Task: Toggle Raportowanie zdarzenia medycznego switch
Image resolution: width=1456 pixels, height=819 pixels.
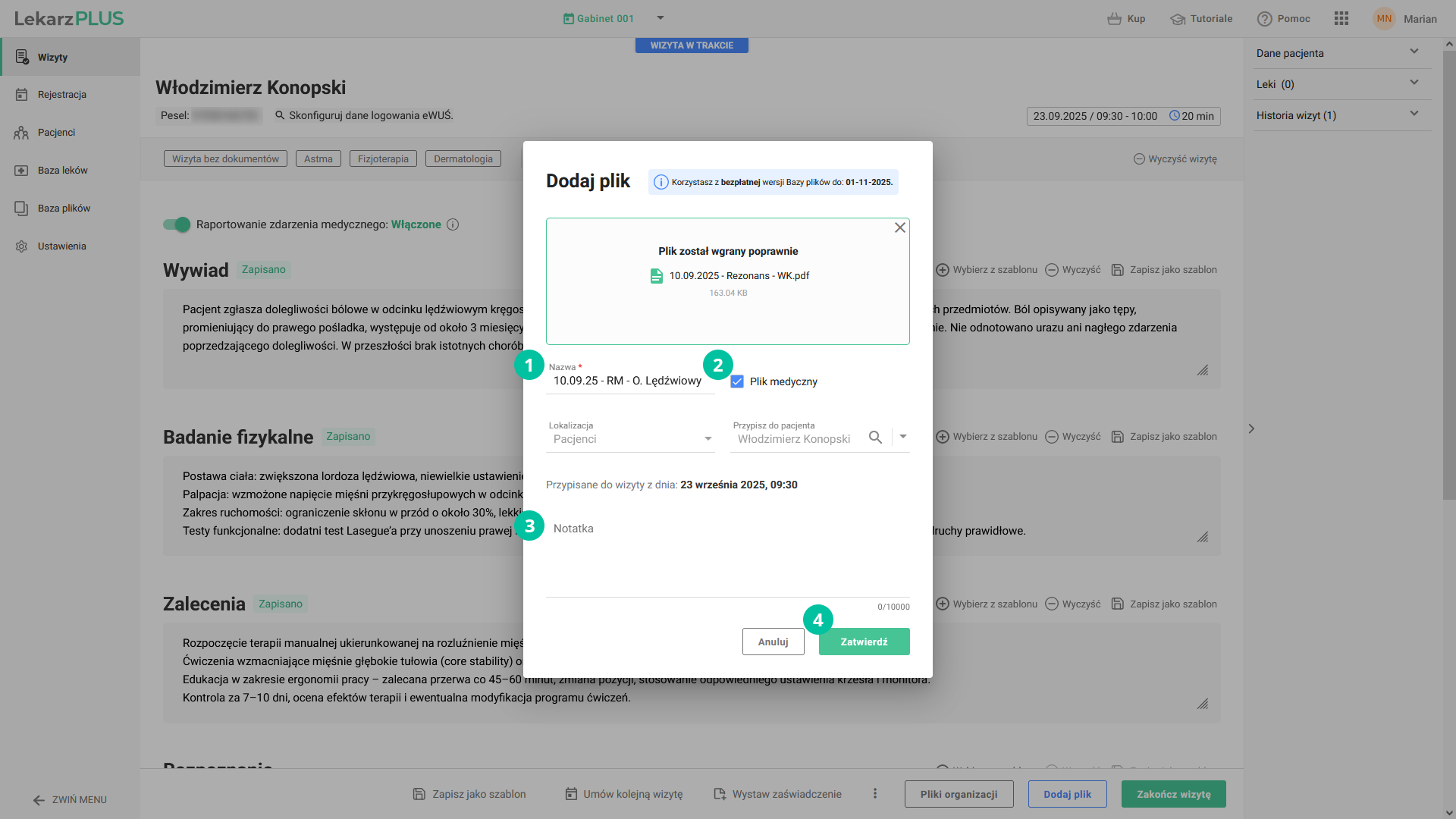Action: point(177,224)
